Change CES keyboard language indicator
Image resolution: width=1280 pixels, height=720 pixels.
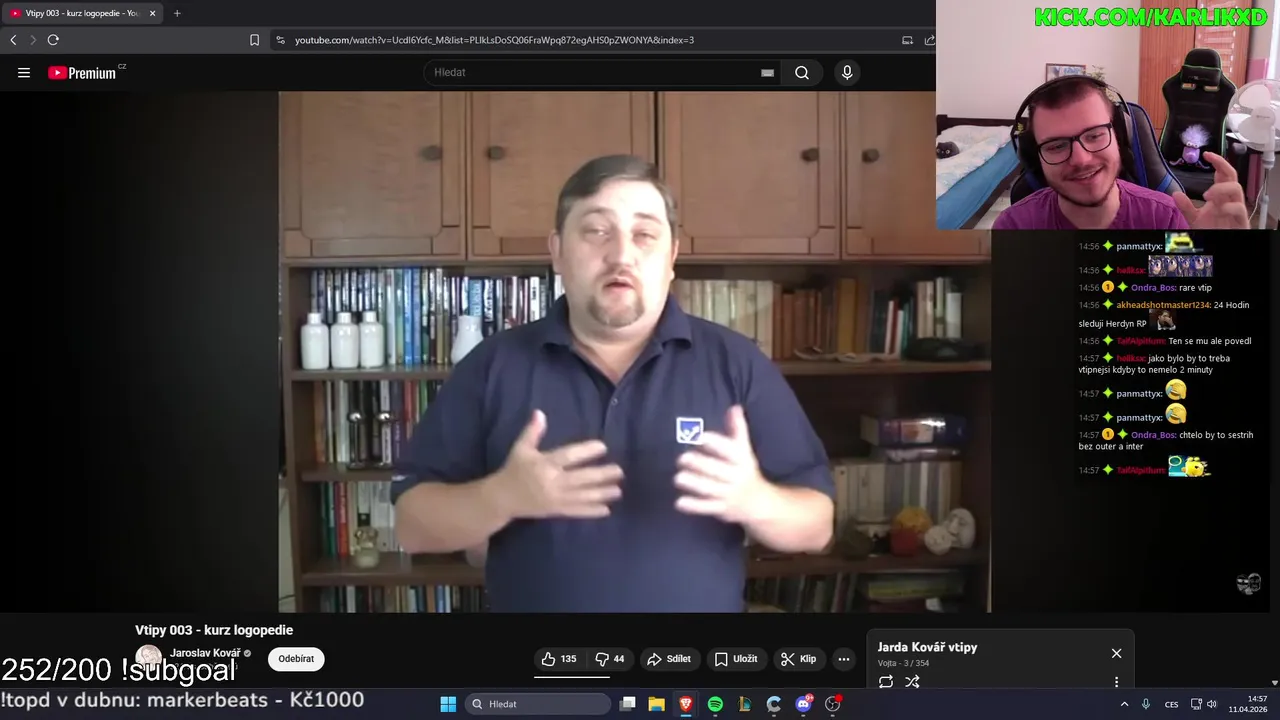[x=1172, y=704]
